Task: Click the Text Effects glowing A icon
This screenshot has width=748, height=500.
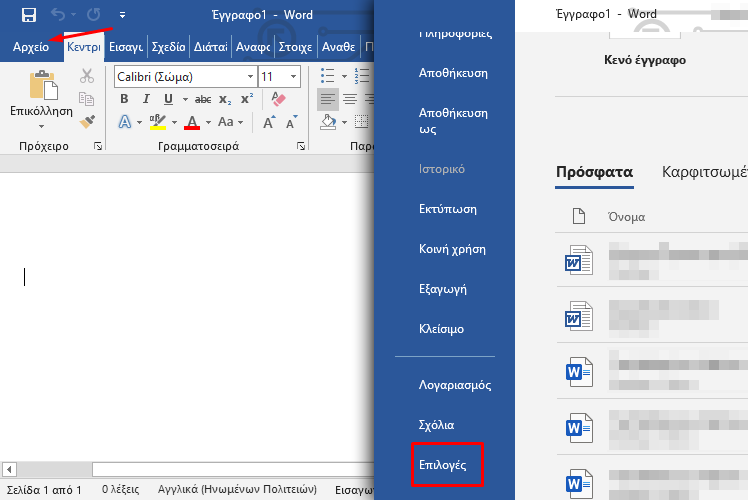Action: click(x=124, y=122)
